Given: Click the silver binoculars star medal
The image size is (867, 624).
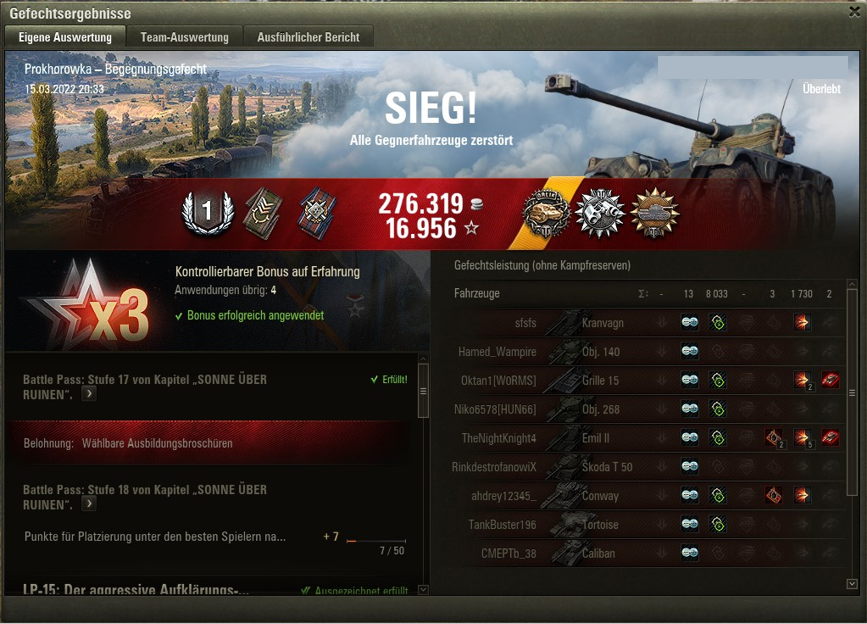Looking at the screenshot, I should (600, 213).
